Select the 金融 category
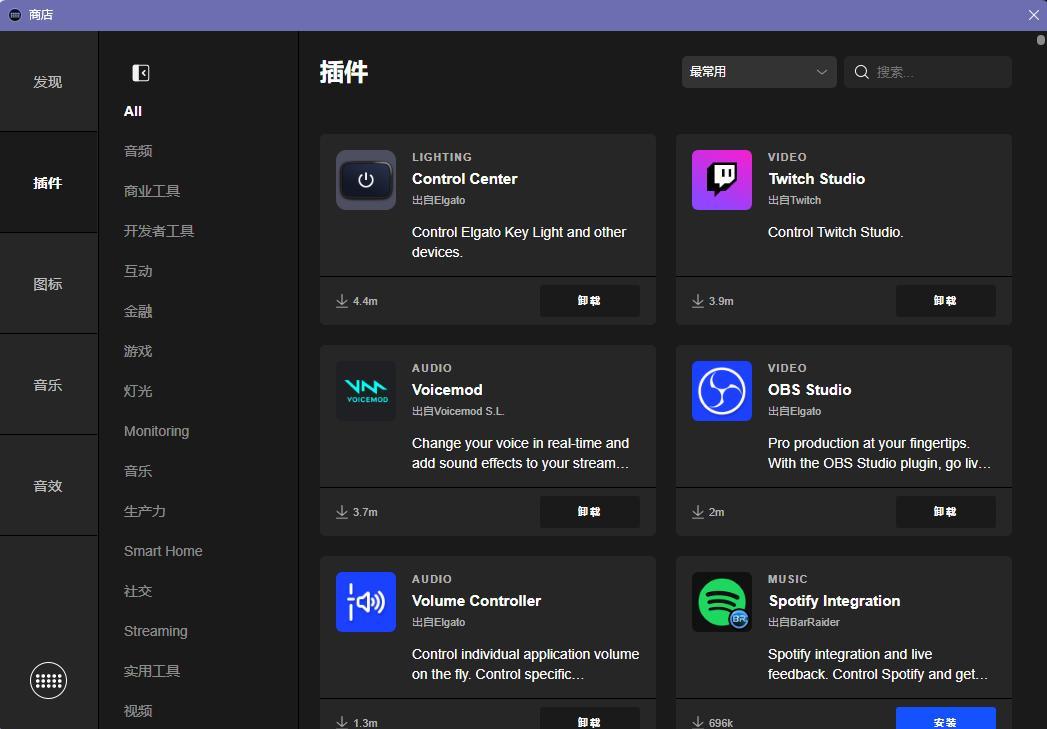Viewport: 1047px width, 729px height. [138, 311]
